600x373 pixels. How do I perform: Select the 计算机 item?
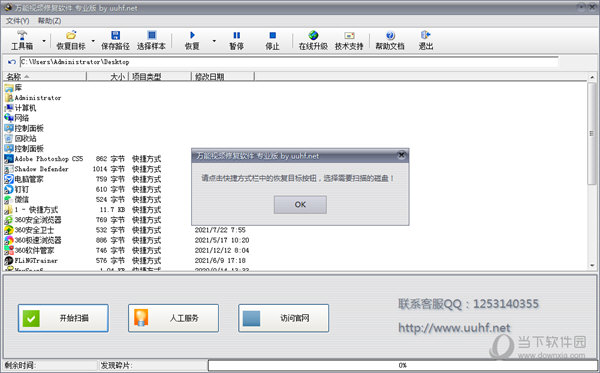pyautogui.click(x=20, y=108)
